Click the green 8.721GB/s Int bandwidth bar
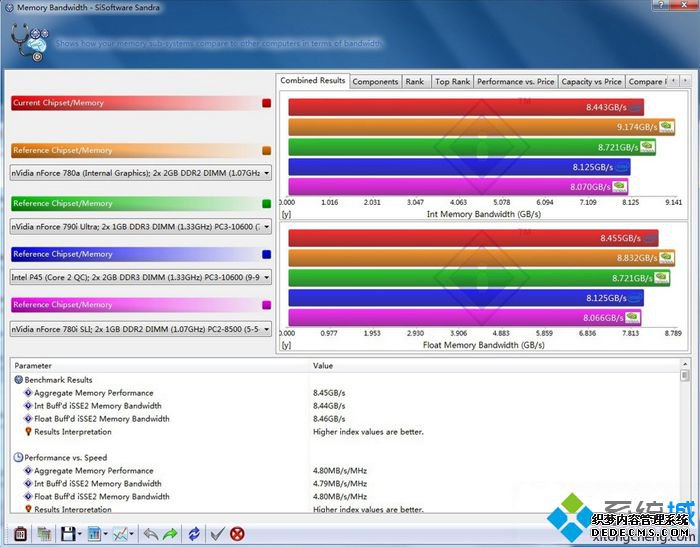 (x=472, y=147)
